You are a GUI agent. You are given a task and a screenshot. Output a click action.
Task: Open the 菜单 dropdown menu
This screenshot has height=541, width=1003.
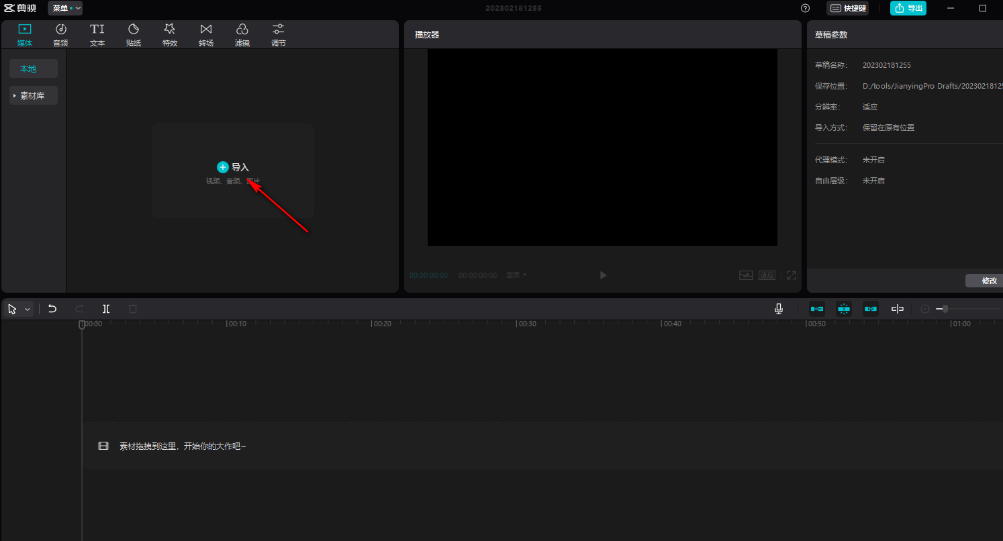(65, 8)
